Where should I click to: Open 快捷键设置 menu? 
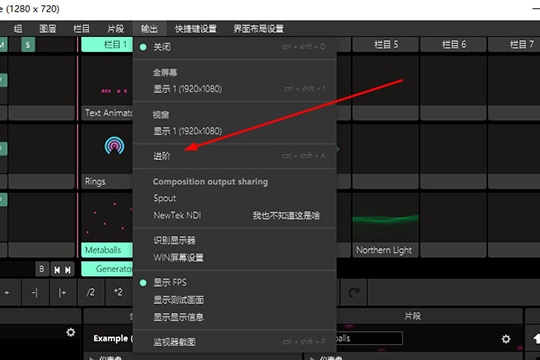click(x=196, y=29)
